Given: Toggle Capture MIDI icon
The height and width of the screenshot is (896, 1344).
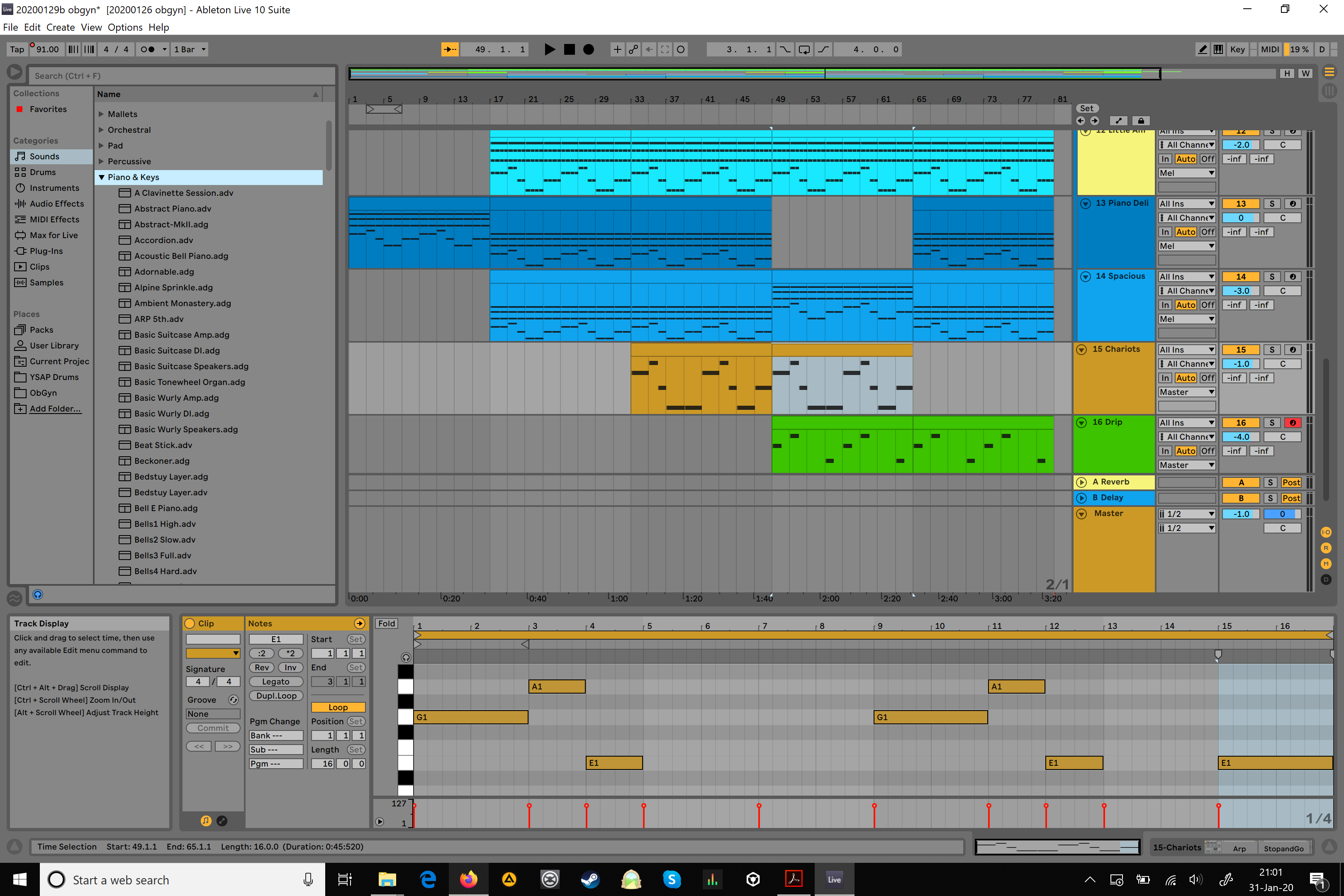Looking at the screenshot, I should tap(665, 50).
